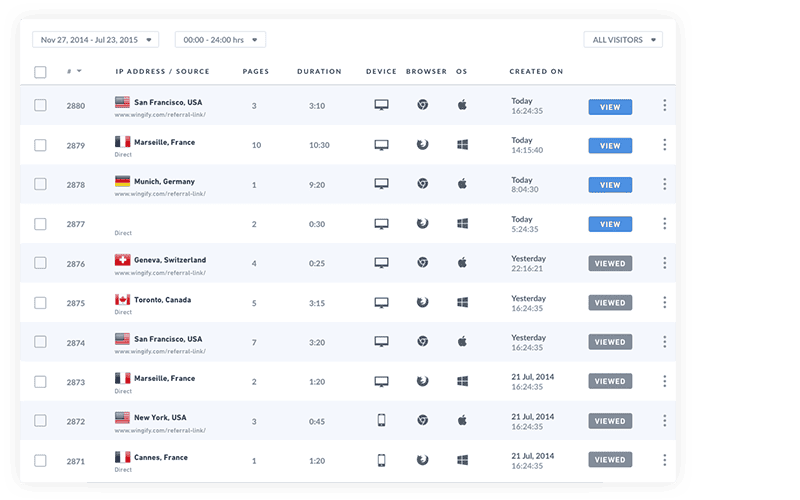Image resolution: width=800 pixels, height=500 pixels.
Task: Select the checkbox for visitor 2871
Action: tap(40, 460)
